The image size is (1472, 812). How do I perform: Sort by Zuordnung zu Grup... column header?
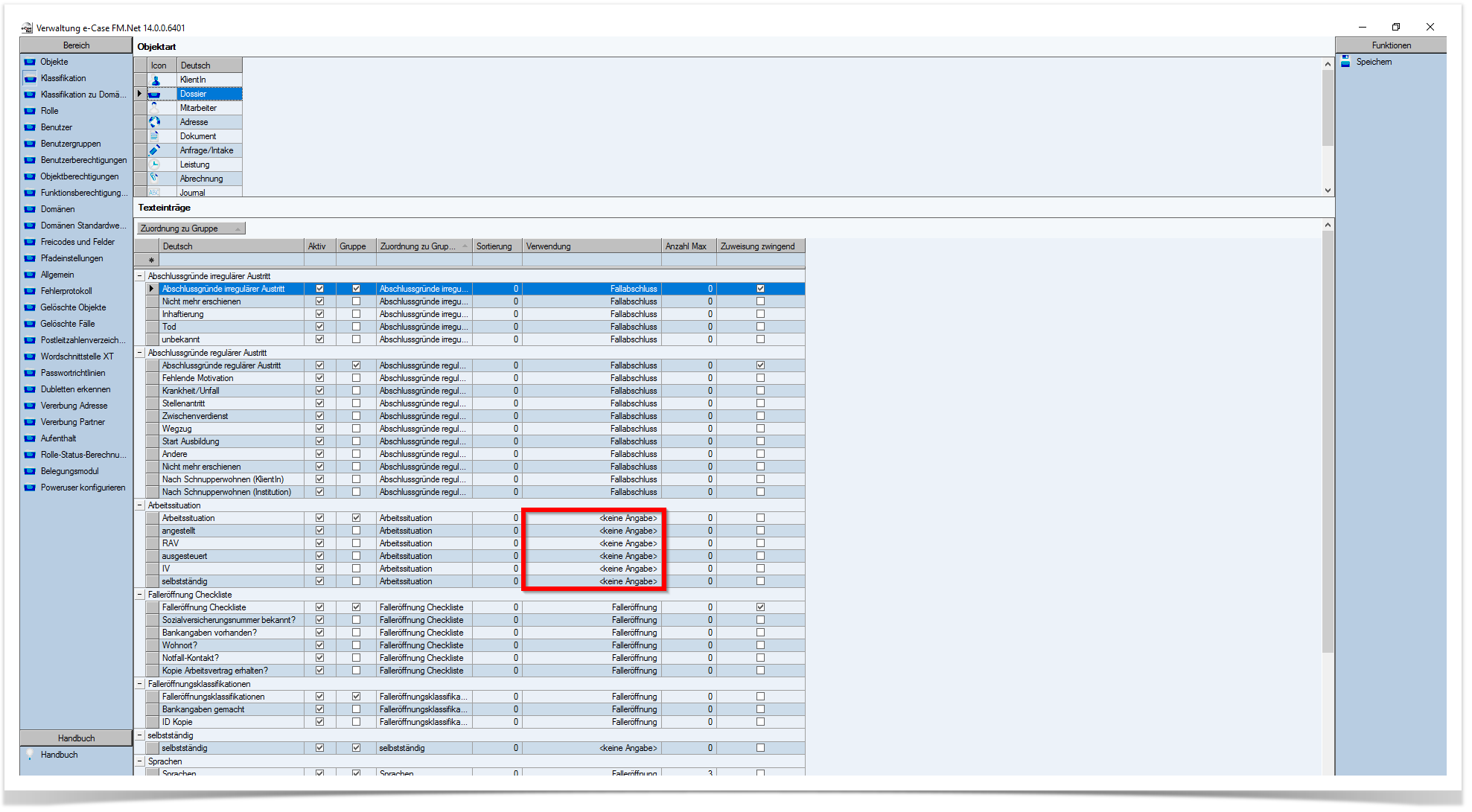tap(424, 246)
